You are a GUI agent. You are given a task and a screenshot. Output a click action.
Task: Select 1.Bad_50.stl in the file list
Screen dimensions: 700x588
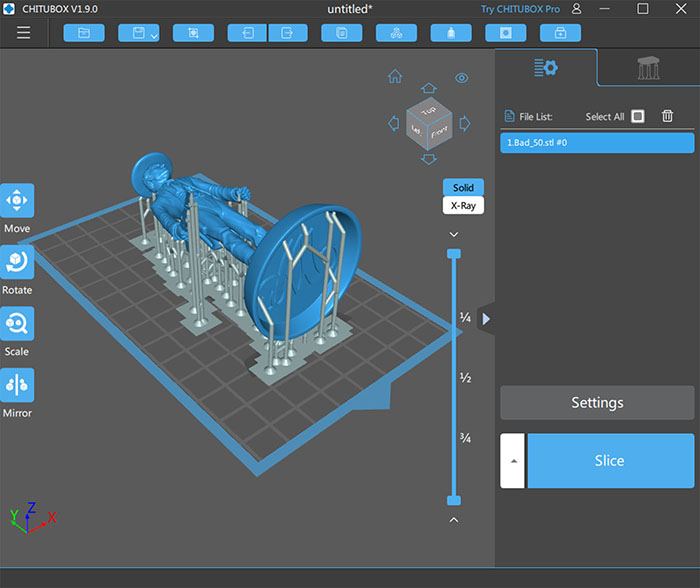tap(597, 143)
